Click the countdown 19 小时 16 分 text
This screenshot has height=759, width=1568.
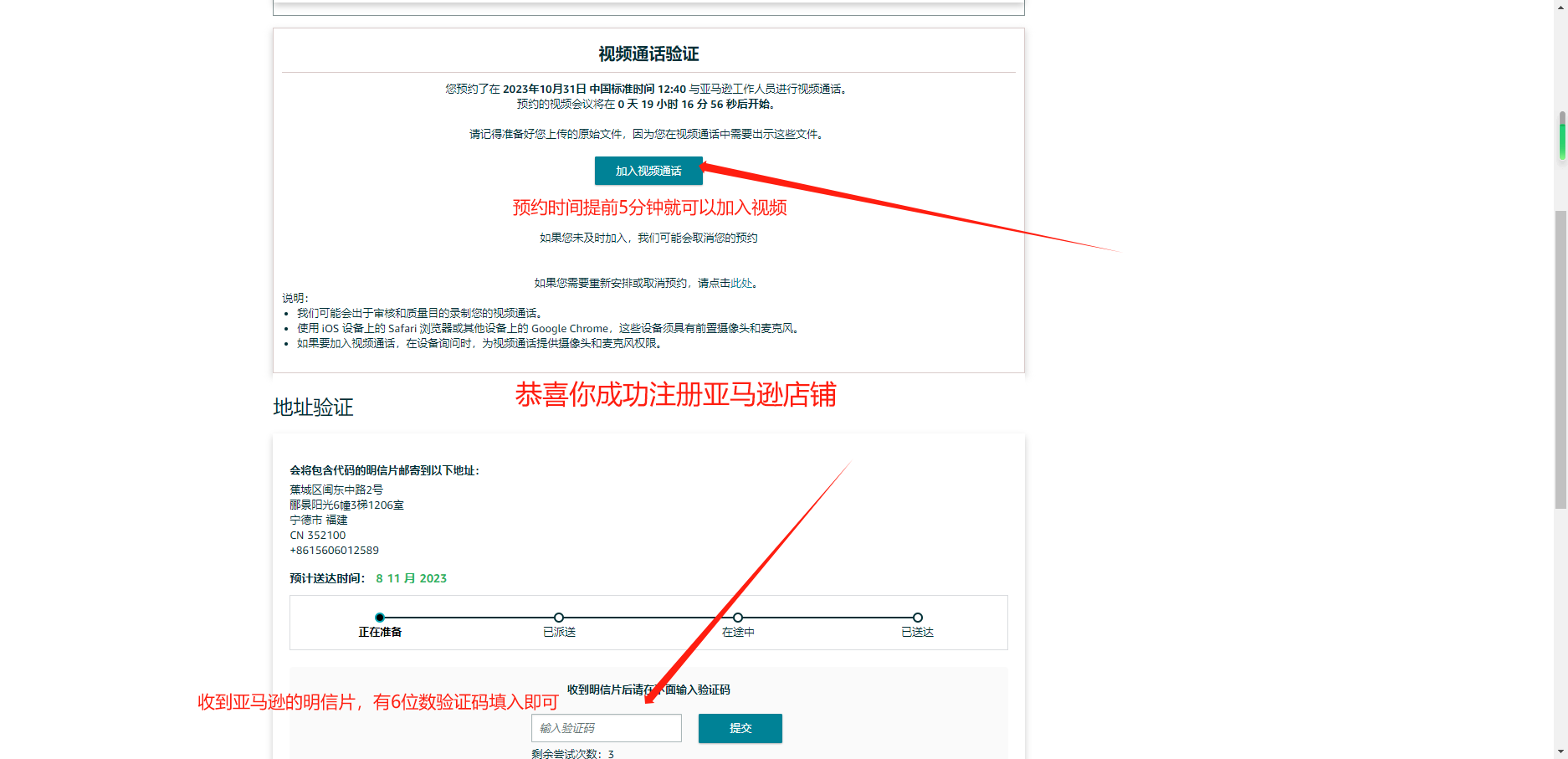pyautogui.click(x=648, y=104)
